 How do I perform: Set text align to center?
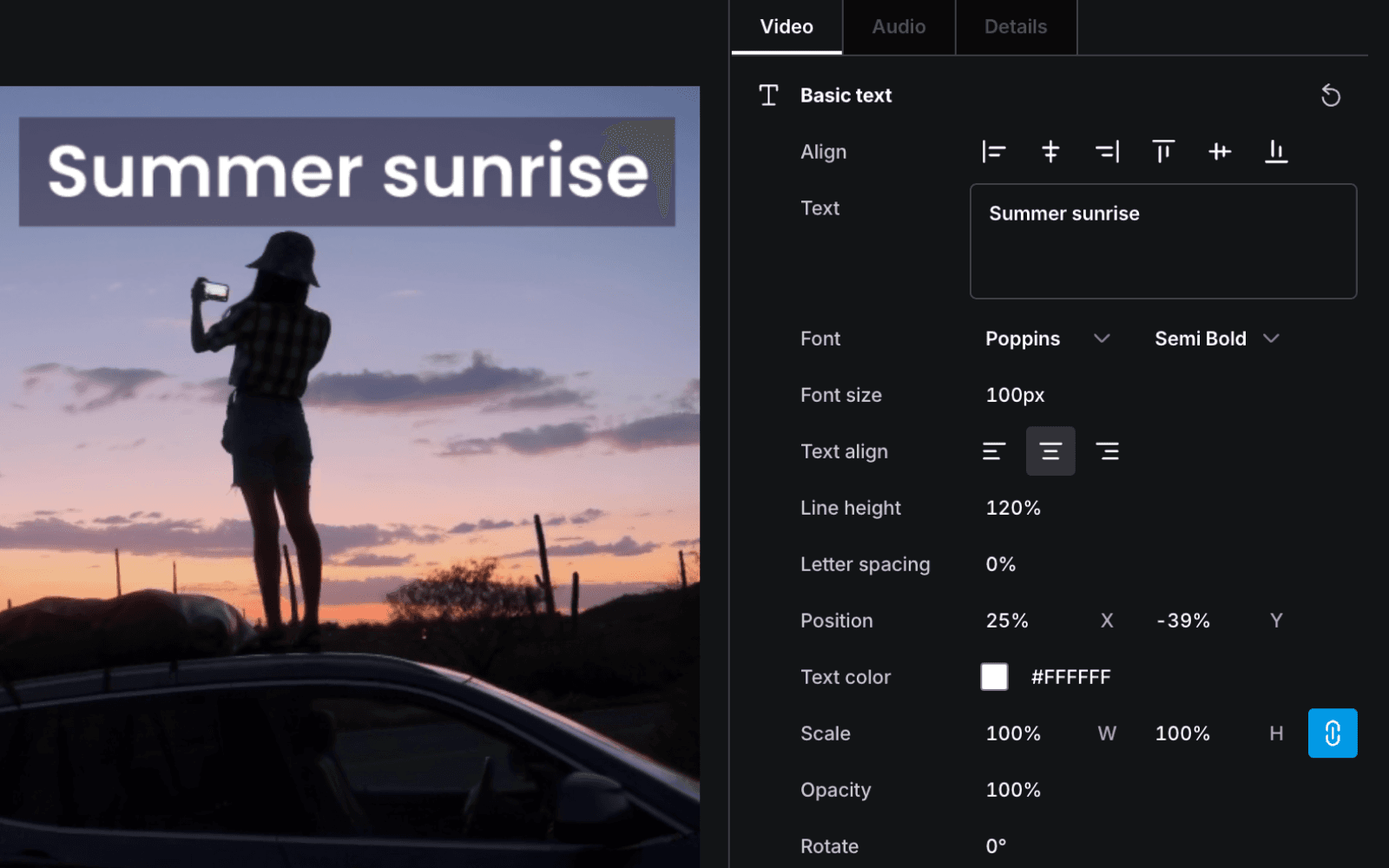tap(1050, 451)
